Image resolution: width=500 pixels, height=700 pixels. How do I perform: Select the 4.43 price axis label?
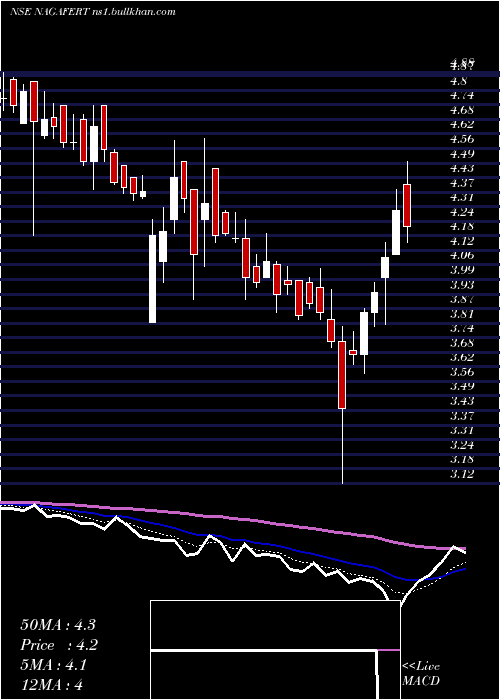point(462,168)
